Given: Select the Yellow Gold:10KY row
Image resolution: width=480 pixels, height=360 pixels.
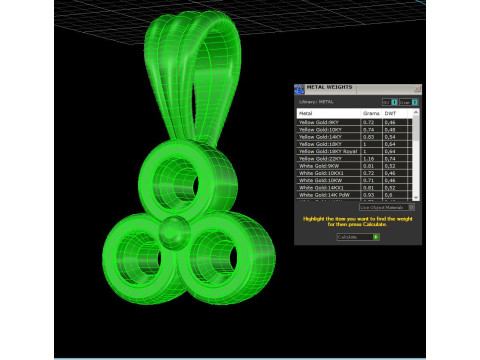Looking at the screenshot, I should point(355,130).
